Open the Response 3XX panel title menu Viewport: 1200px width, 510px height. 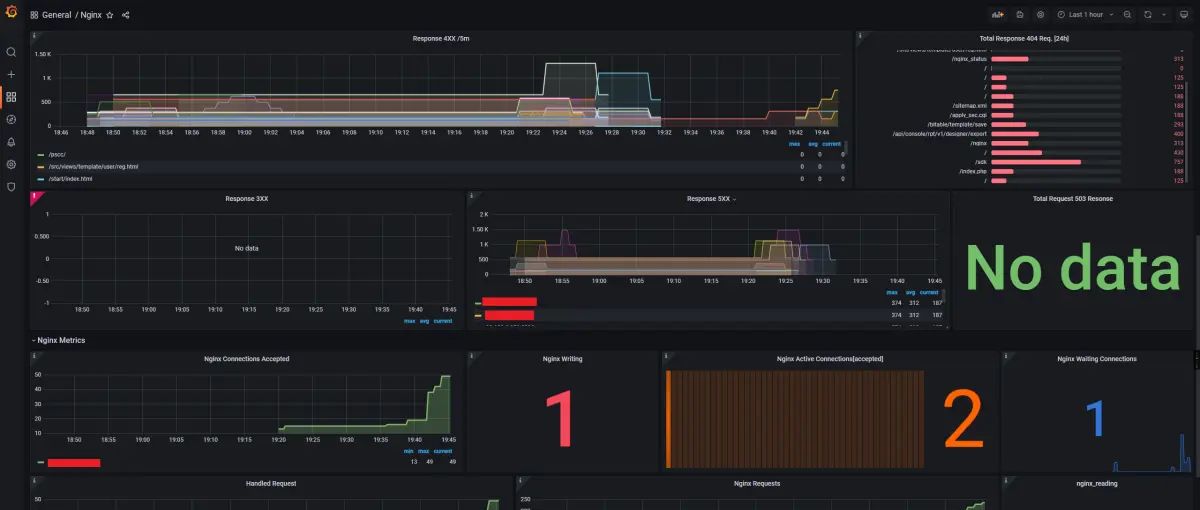(247, 198)
